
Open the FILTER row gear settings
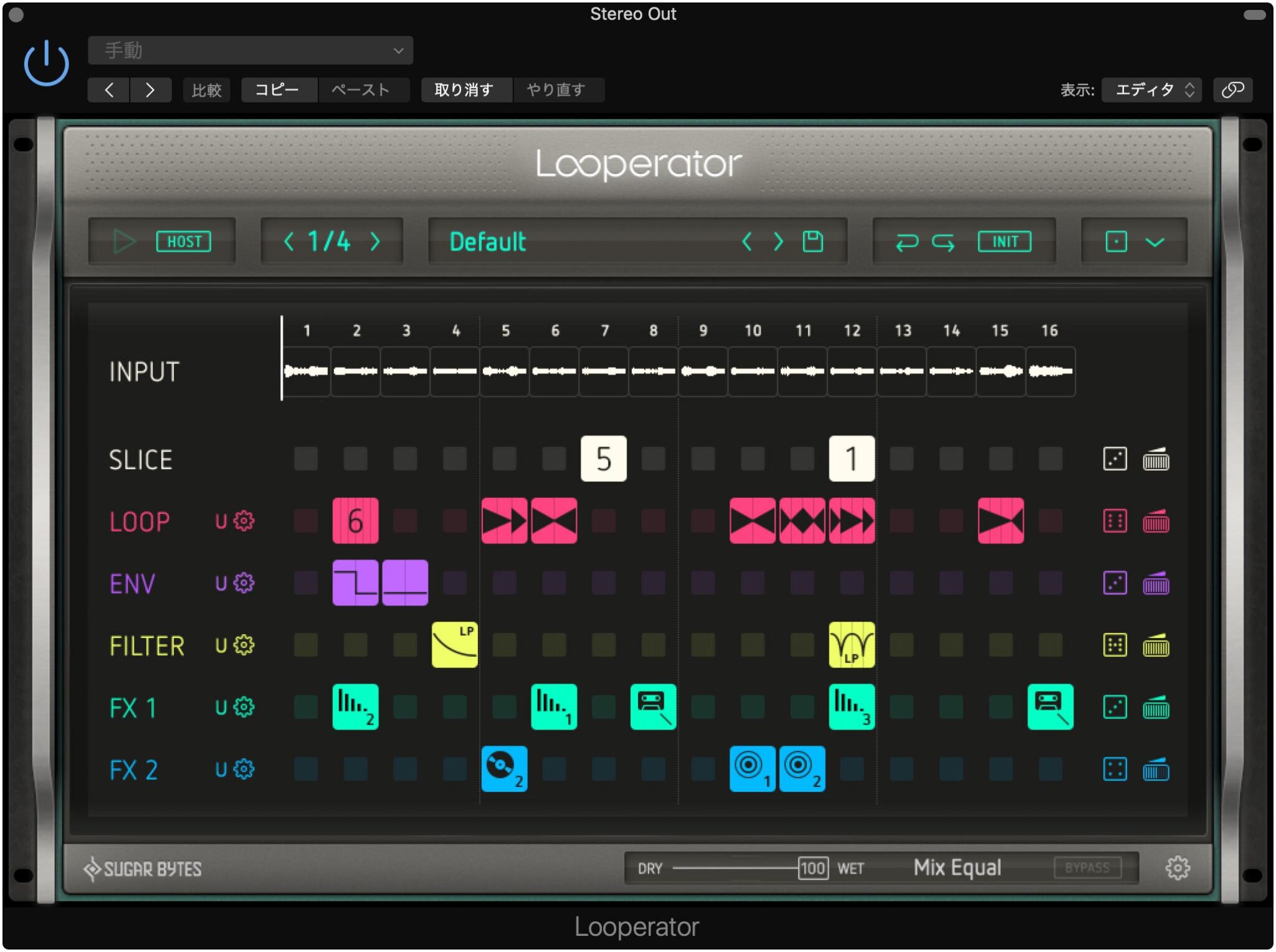(x=244, y=645)
